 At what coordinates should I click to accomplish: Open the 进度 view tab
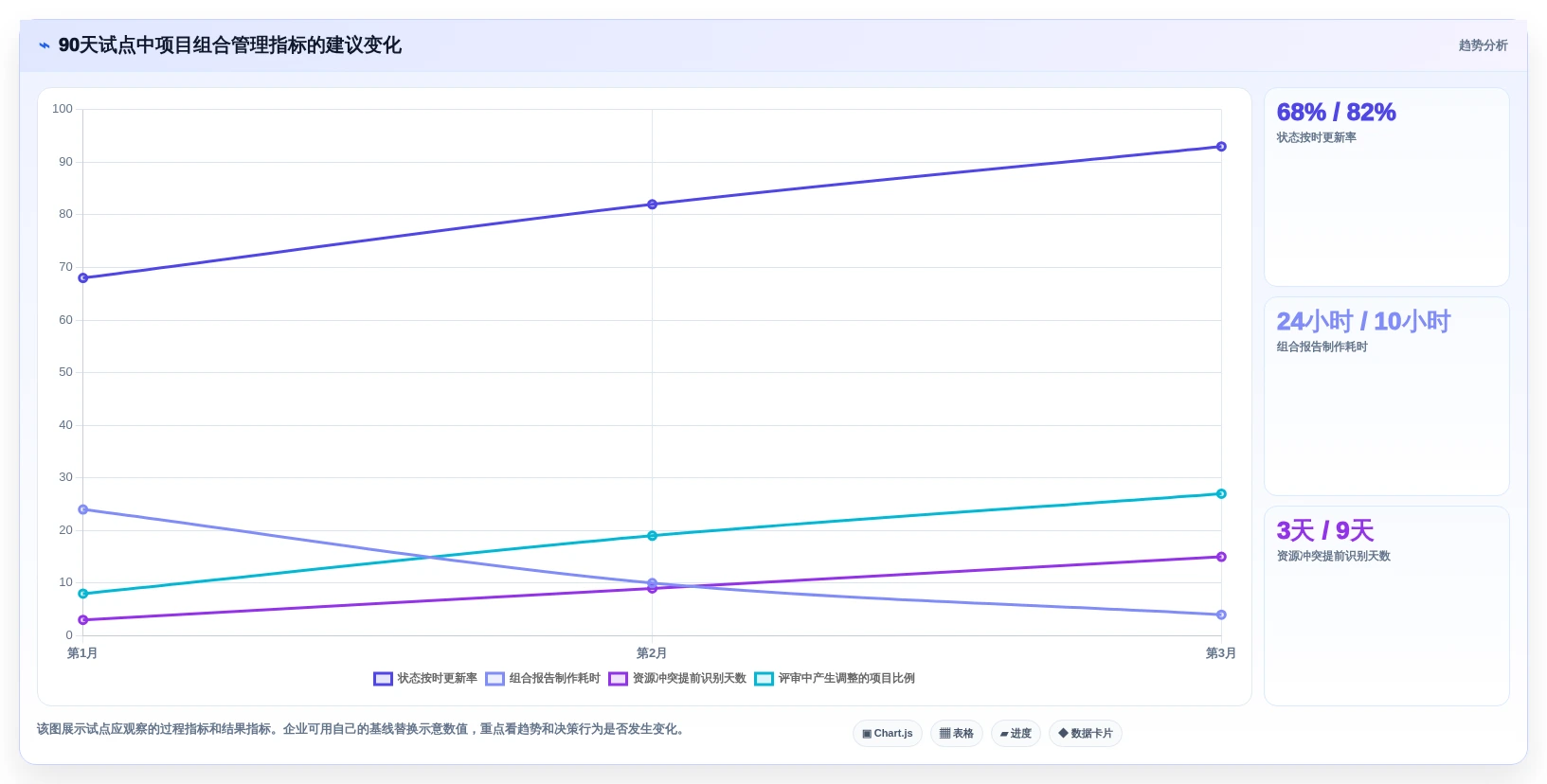tap(1016, 734)
